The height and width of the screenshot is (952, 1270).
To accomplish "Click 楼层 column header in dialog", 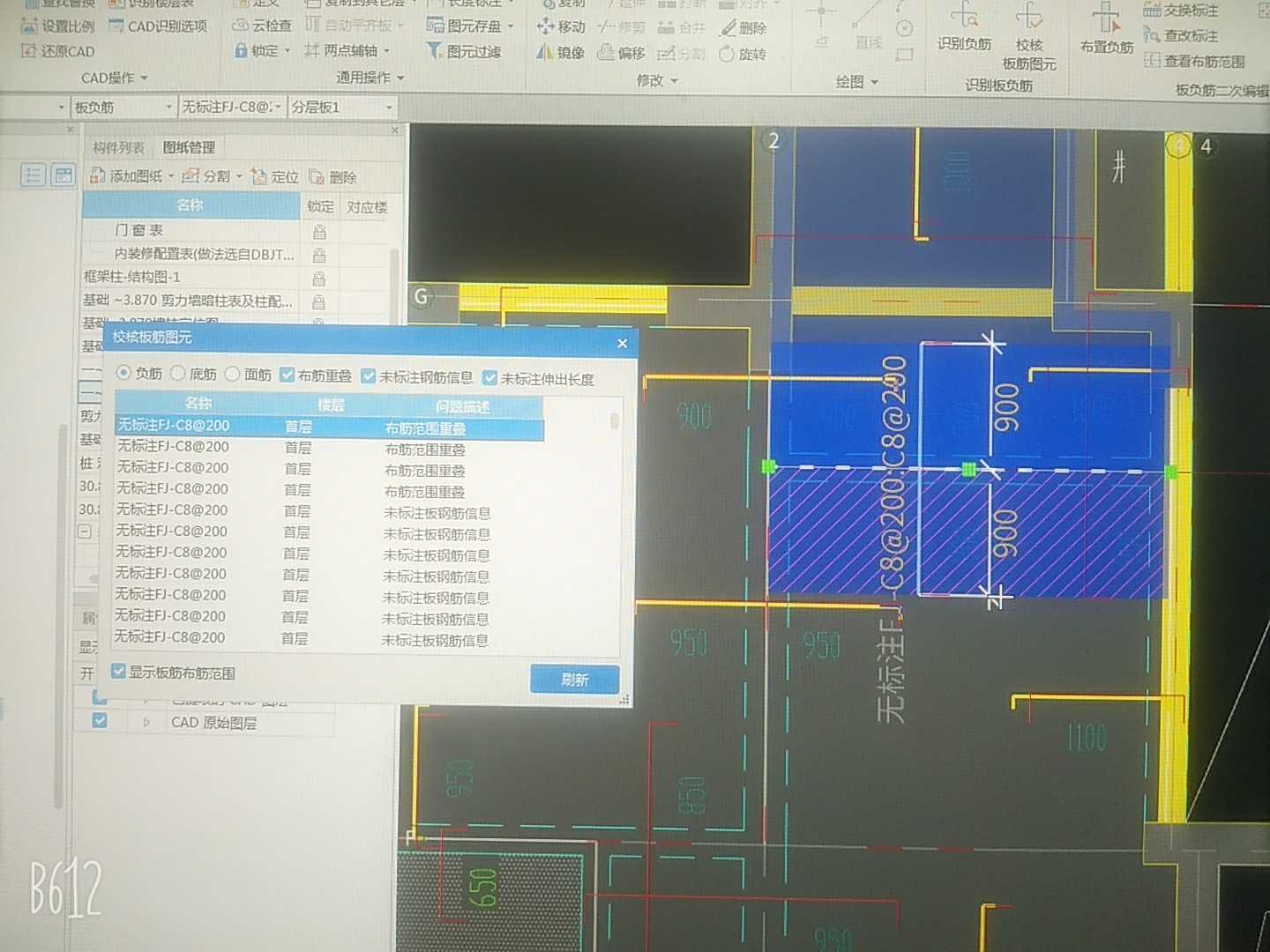I will pyautogui.click(x=331, y=405).
